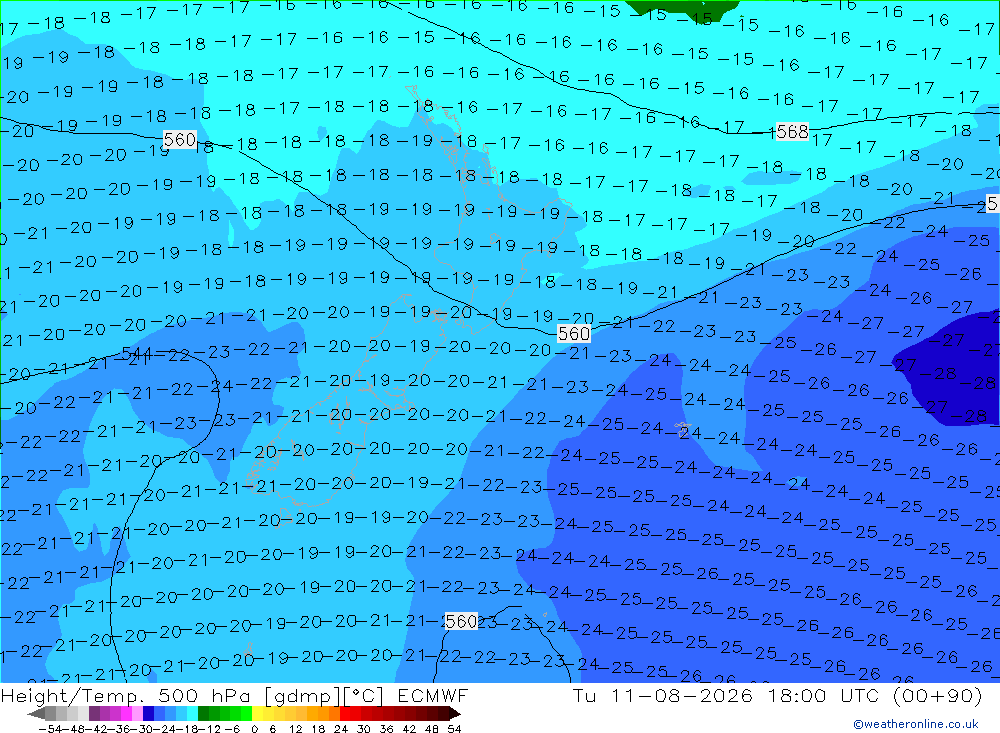The image size is (1000, 733).
Task: Click the dark purple swatch above the -42 label
Action: click(x=94, y=713)
